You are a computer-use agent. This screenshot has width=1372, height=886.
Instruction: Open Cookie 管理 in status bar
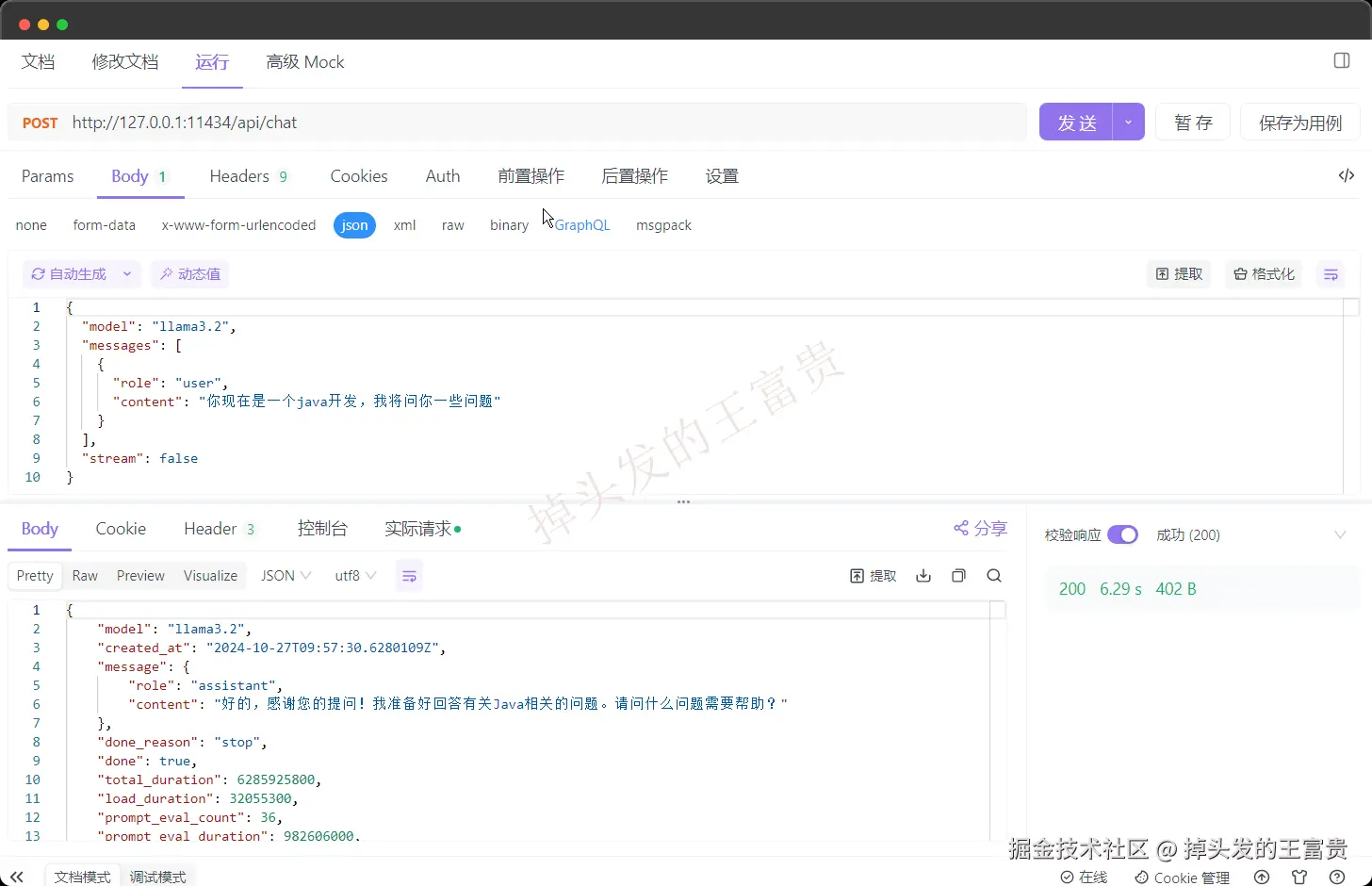[x=1183, y=878]
